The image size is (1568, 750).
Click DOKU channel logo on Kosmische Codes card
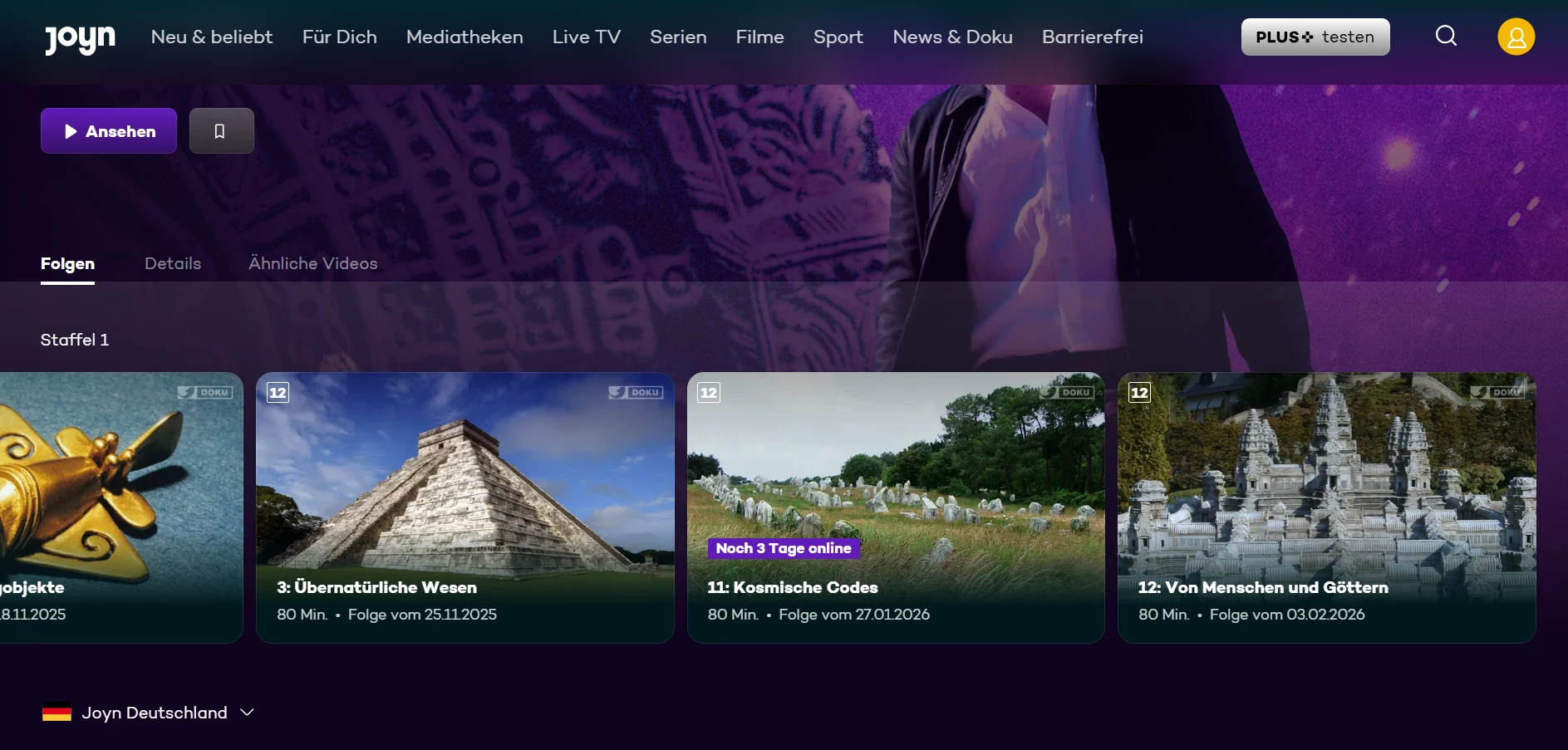coord(1066,392)
